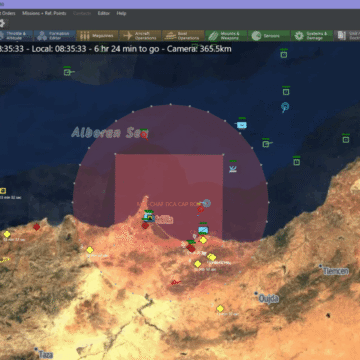Screen dimensions: 360x360
Task: Open Systems & Damage
Action: 312,36
